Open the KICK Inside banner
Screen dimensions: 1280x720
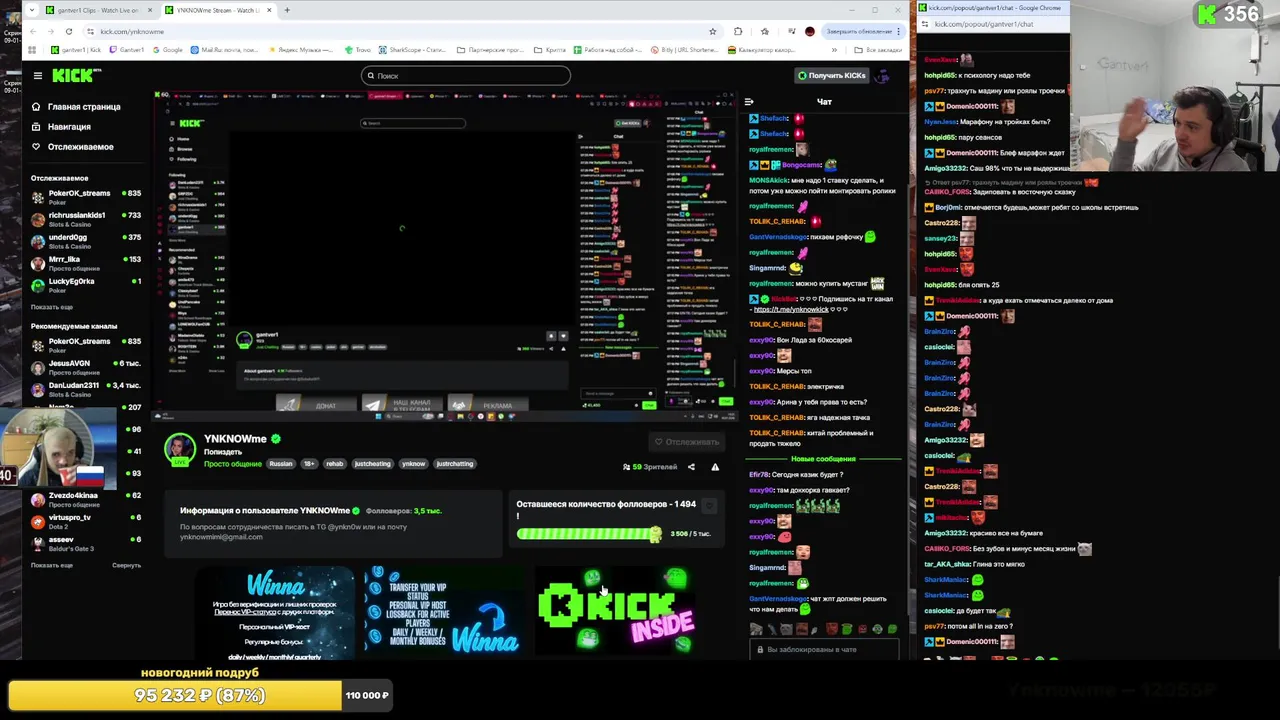pyautogui.click(x=615, y=611)
